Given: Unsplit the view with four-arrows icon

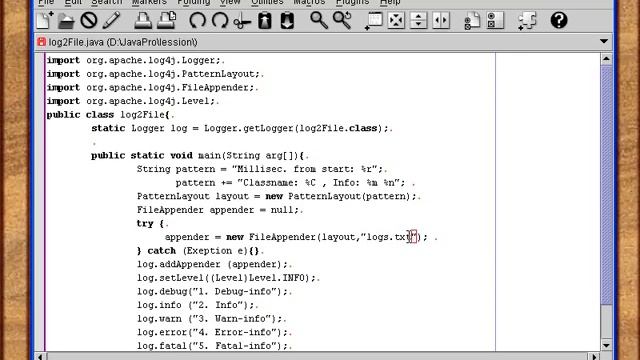Looking at the screenshot, I should [396, 20].
